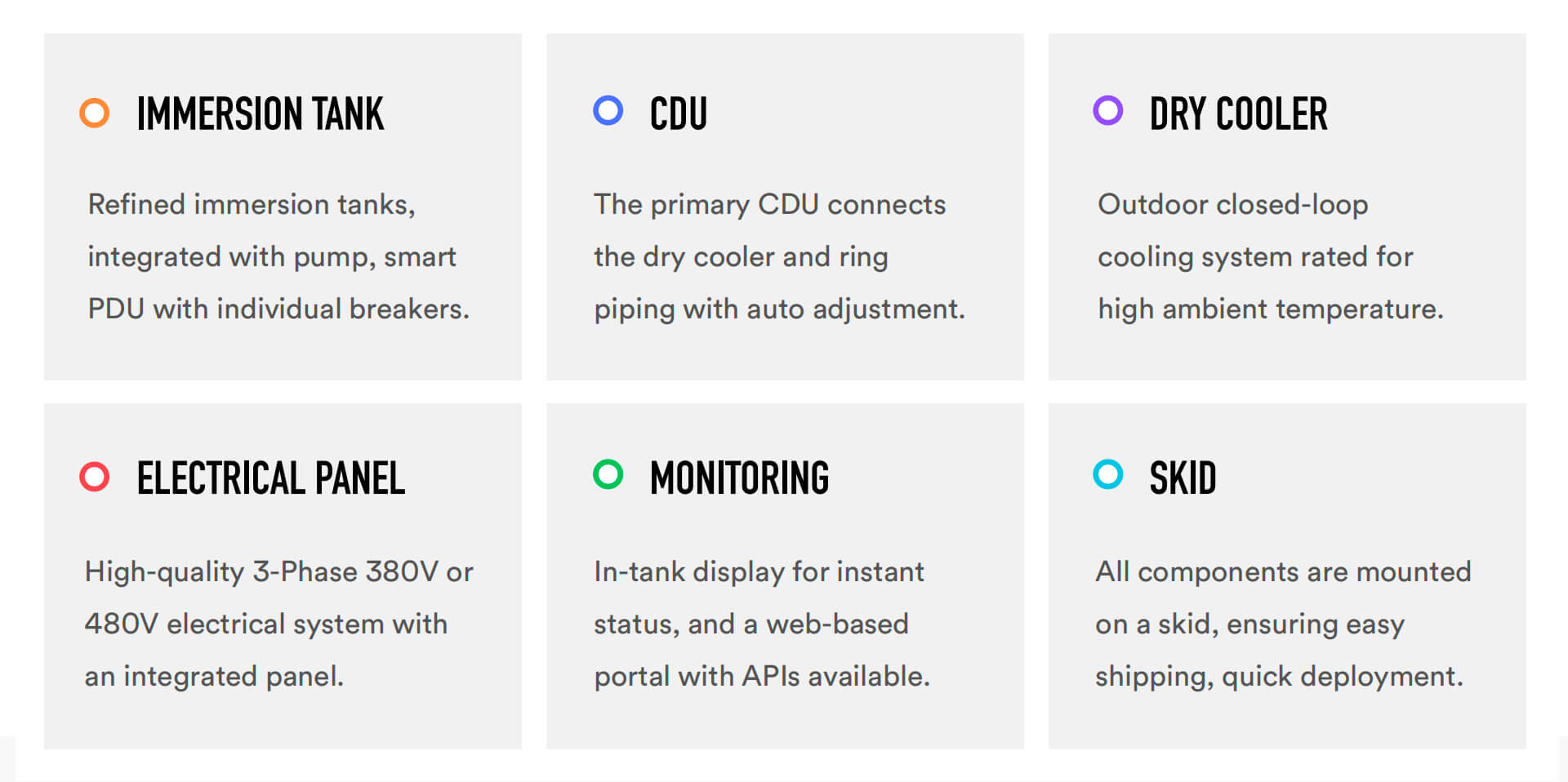Select the Skid title

pos(1183,478)
